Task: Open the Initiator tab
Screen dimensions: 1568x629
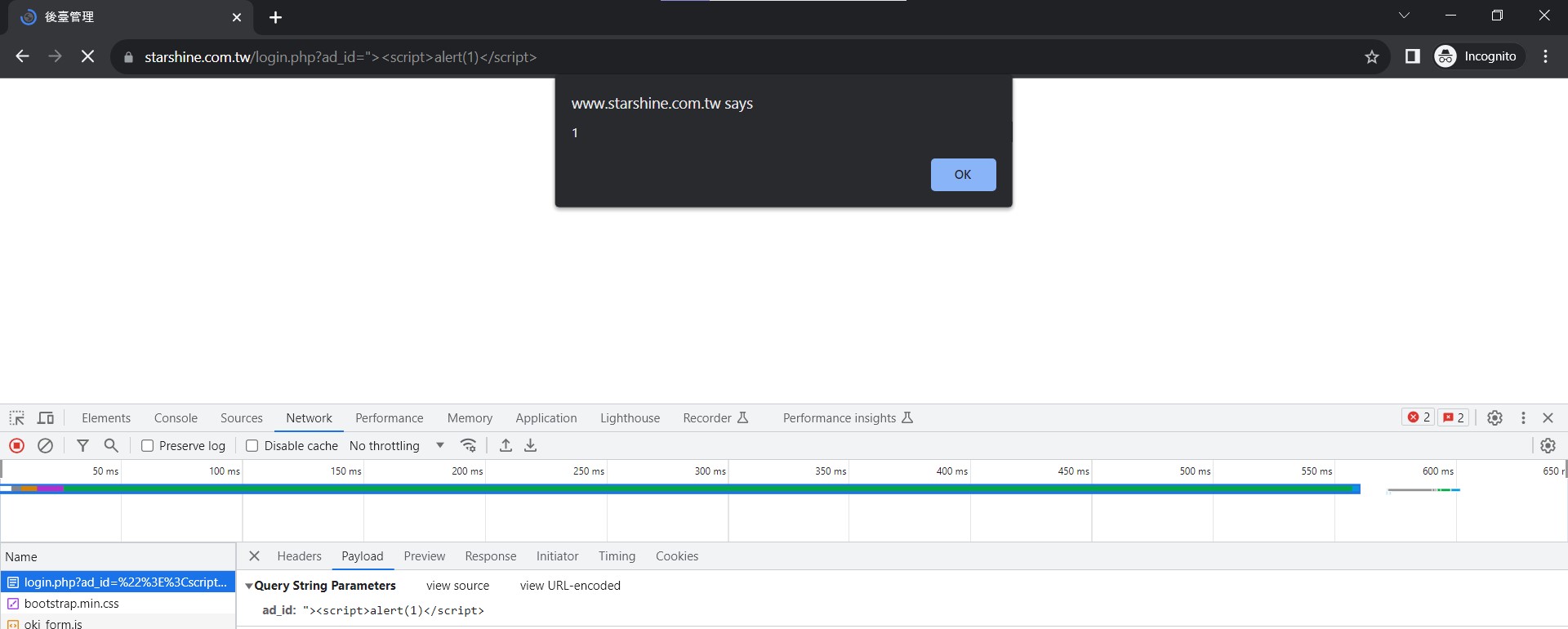Action: tap(558, 556)
